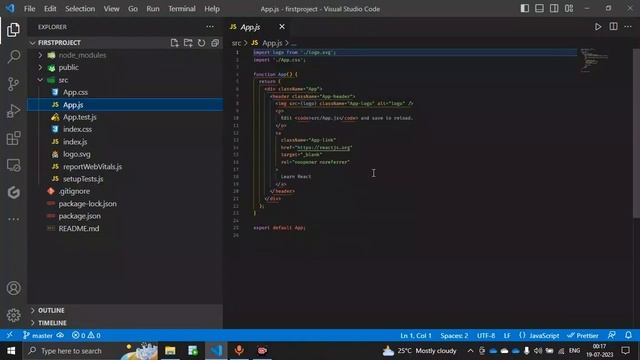Open the Search view in activity bar

pyautogui.click(x=13, y=57)
